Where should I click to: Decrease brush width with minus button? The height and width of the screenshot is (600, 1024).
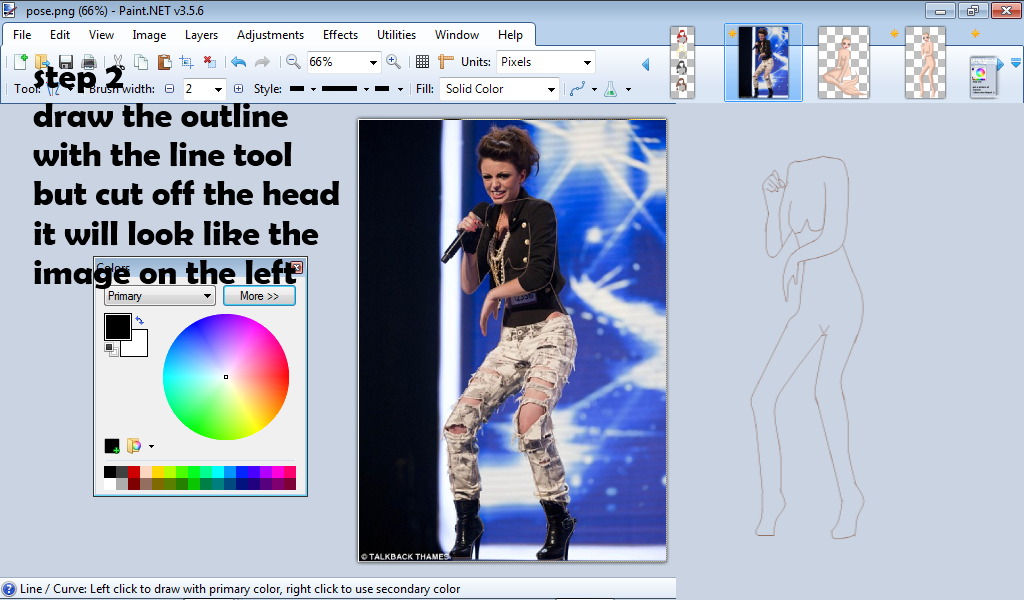[170, 89]
